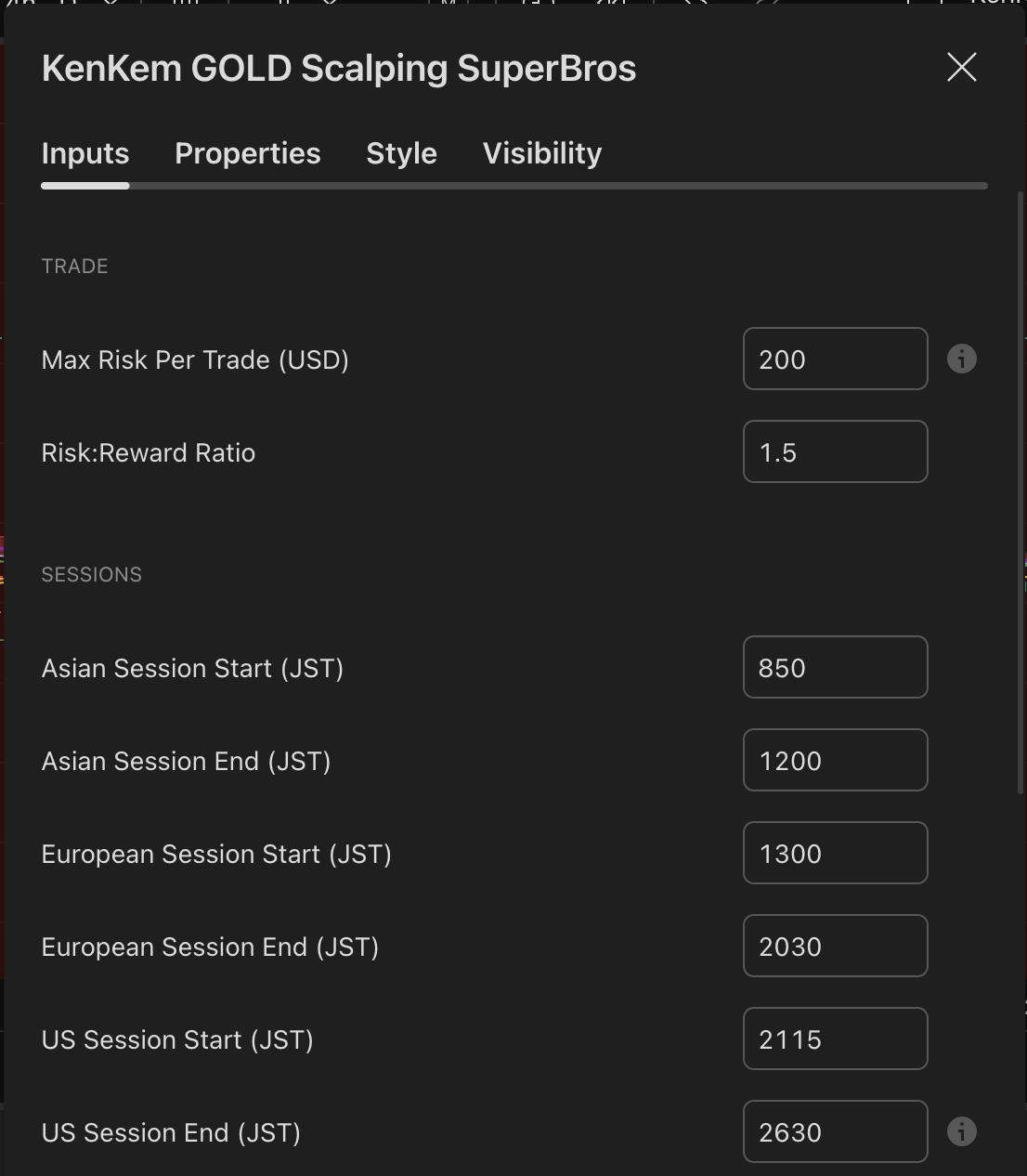Click the US Session End input showing 2630
This screenshot has height=1176, width=1027.
834,1131
